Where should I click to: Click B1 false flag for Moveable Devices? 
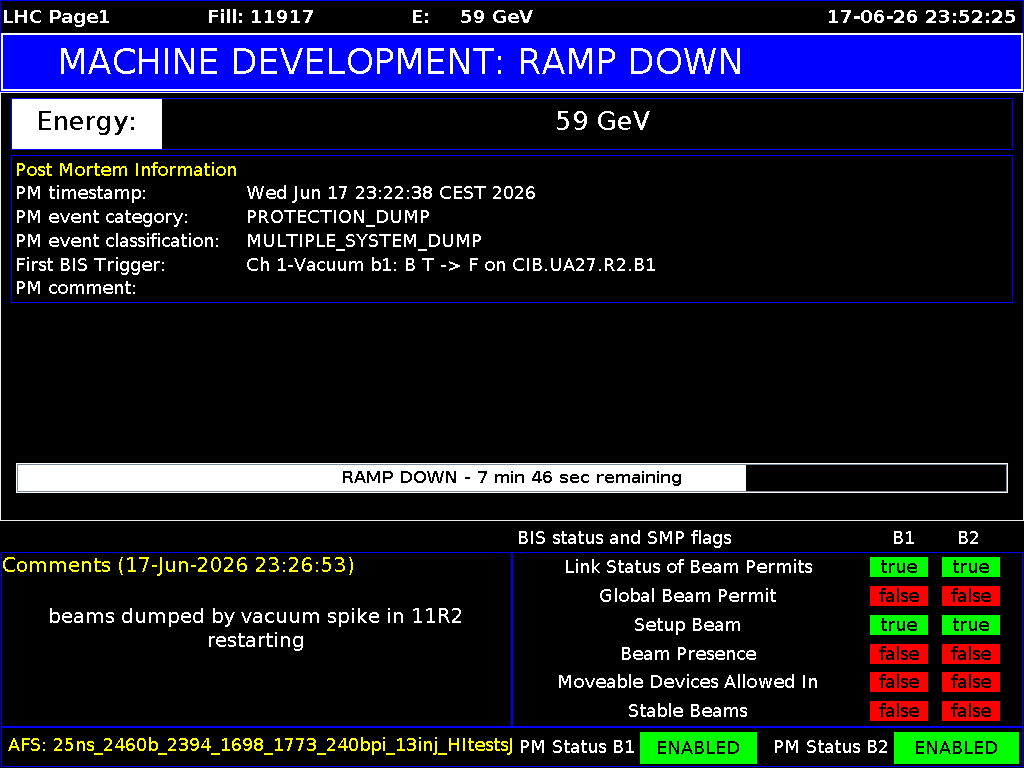click(899, 682)
